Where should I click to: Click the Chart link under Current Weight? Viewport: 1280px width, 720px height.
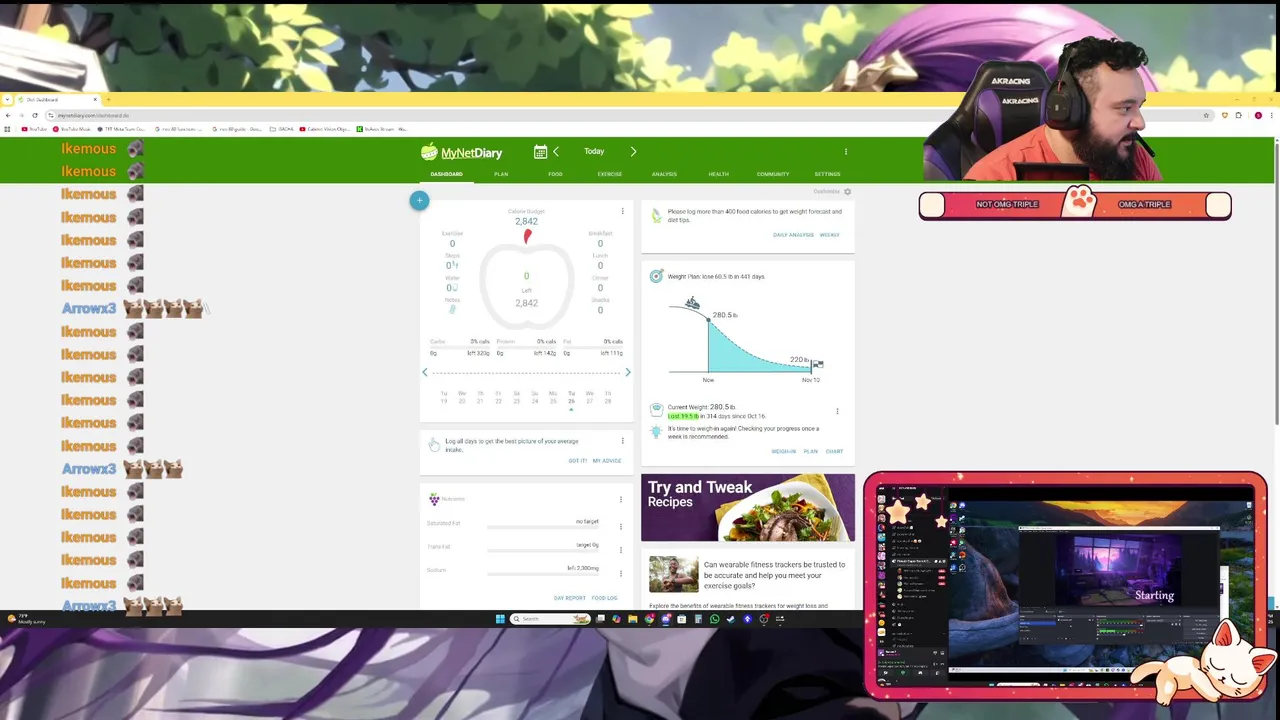pyautogui.click(x=834, y=451)
